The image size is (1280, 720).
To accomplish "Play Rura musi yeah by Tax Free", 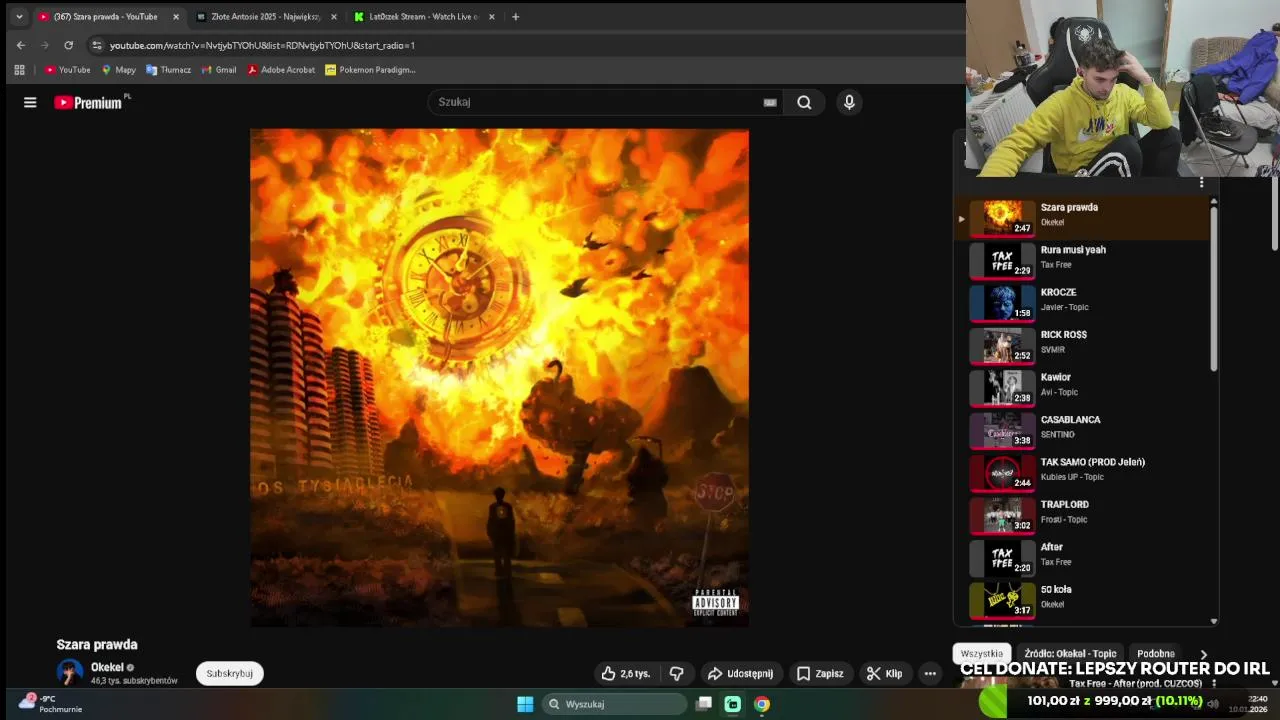I will click(1084, 260).
